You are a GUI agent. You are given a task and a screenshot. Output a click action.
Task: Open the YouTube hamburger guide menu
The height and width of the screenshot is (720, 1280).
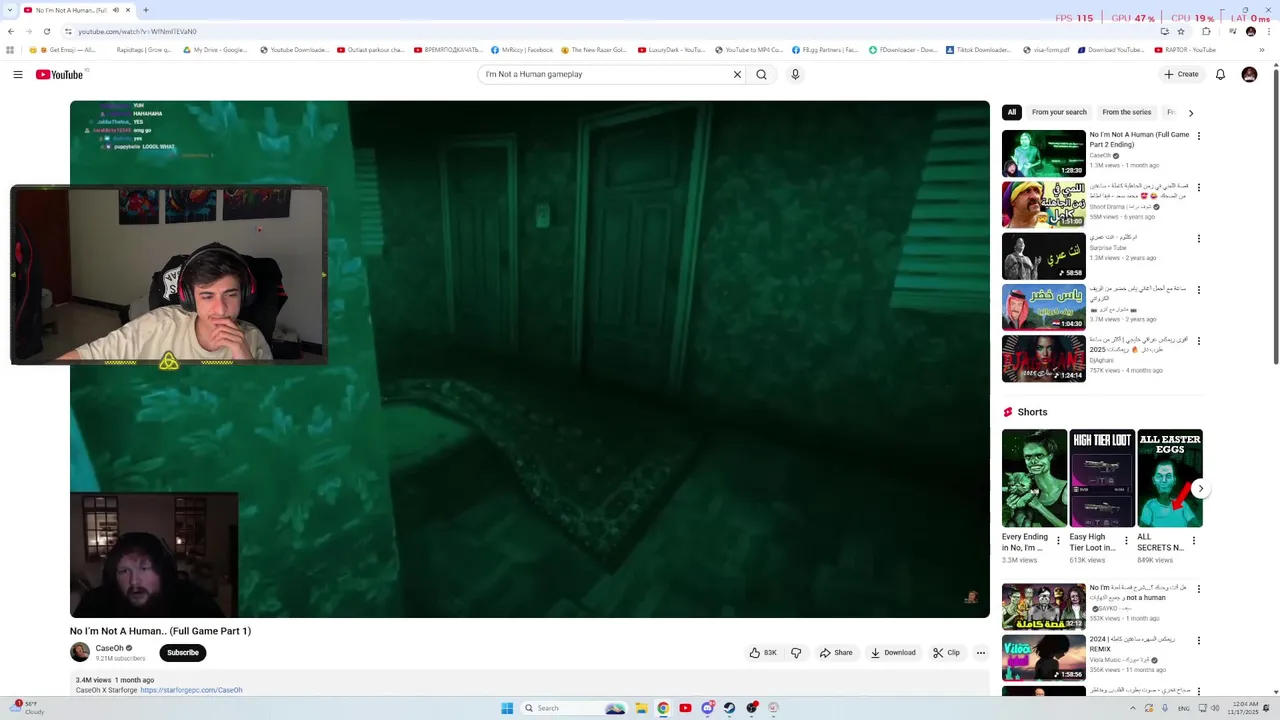18,74
